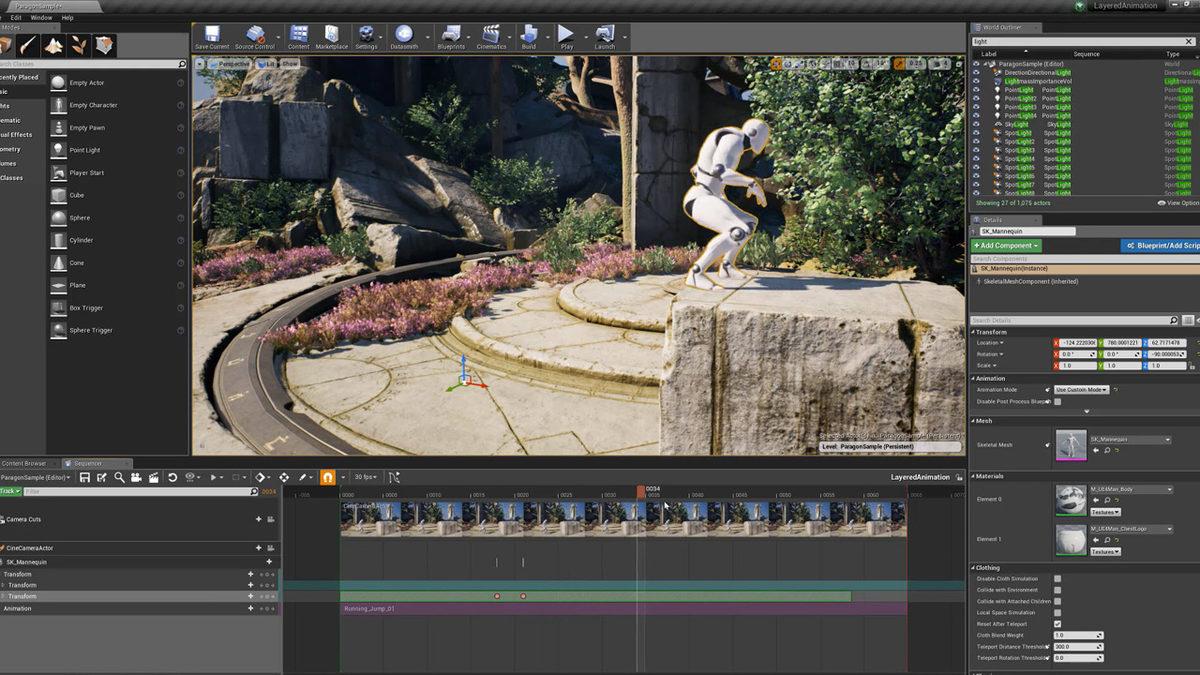The width and height of the screenshot is (1200, 675).
Task: Open the Marketplace from the toolbar
Action: pyautogui.click(x=332, y=36)
